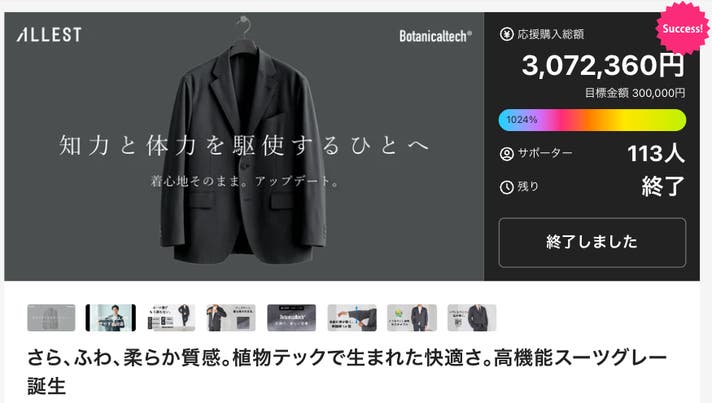Click the pink Success! badge

pos(682,28)
